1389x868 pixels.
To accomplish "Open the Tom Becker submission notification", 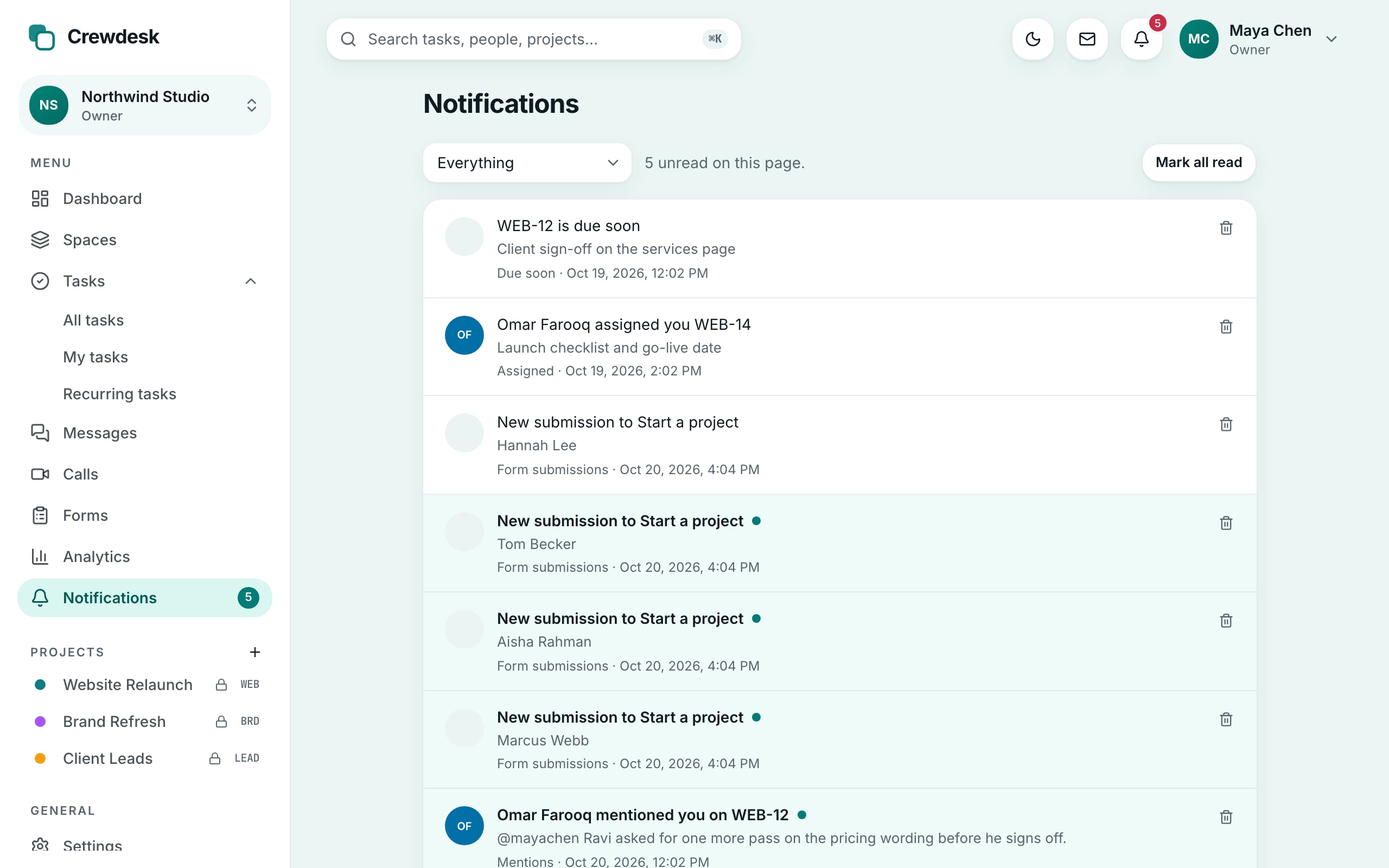I will click(x=840, y=543).
